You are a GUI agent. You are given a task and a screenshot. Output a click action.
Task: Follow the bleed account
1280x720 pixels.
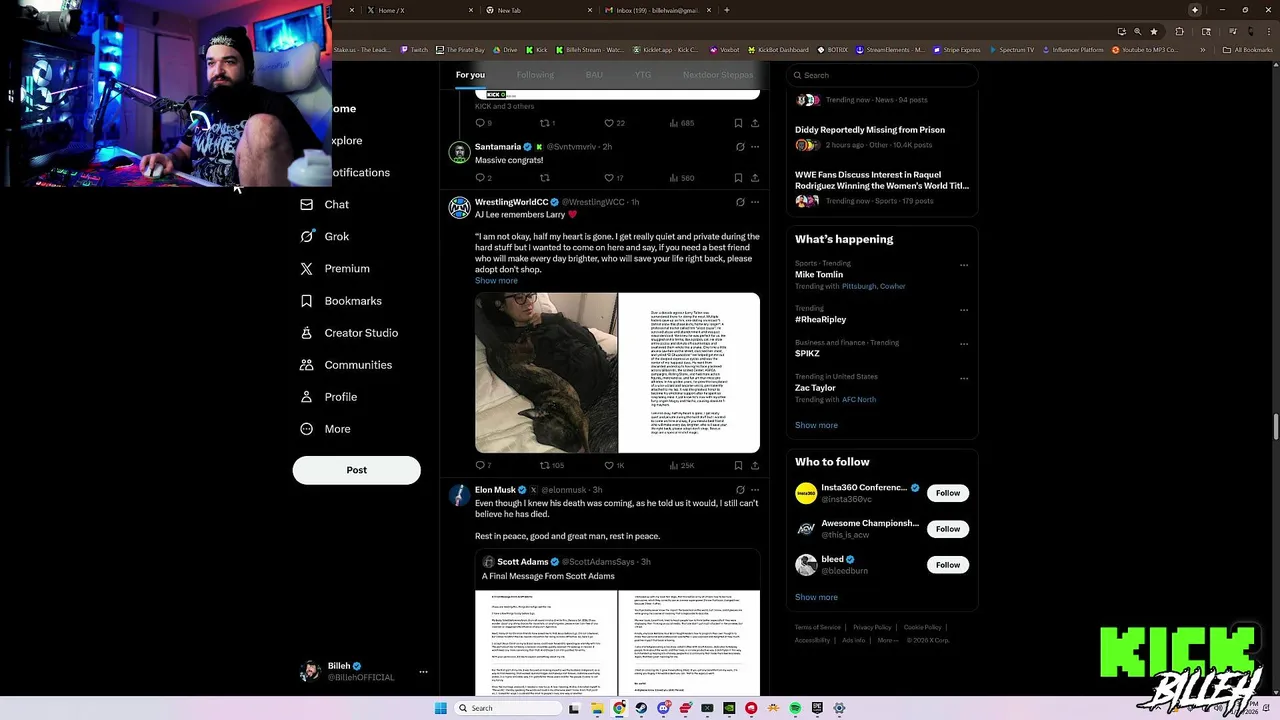[x=948, y=565]
